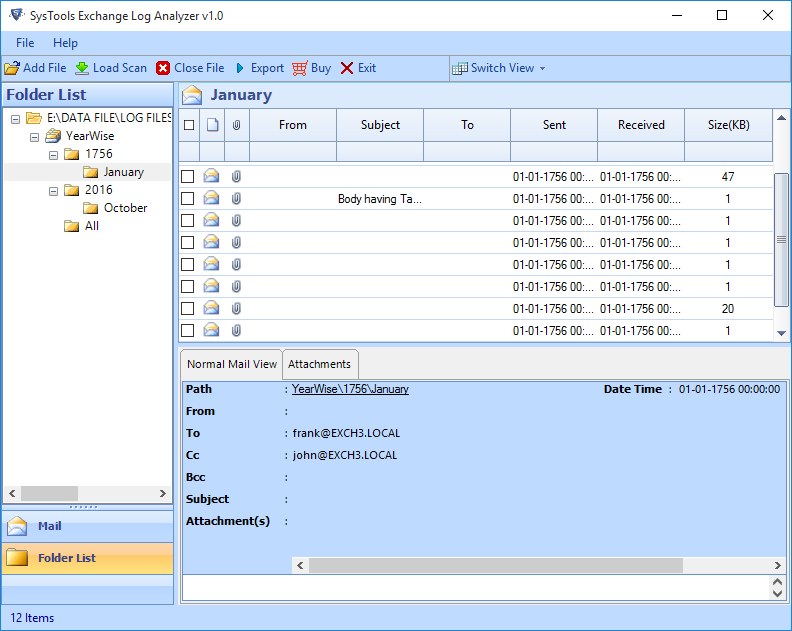Click paperclip icon of Body having Ta... row
This screenshot has width=792, height=631.
point(236,198)
